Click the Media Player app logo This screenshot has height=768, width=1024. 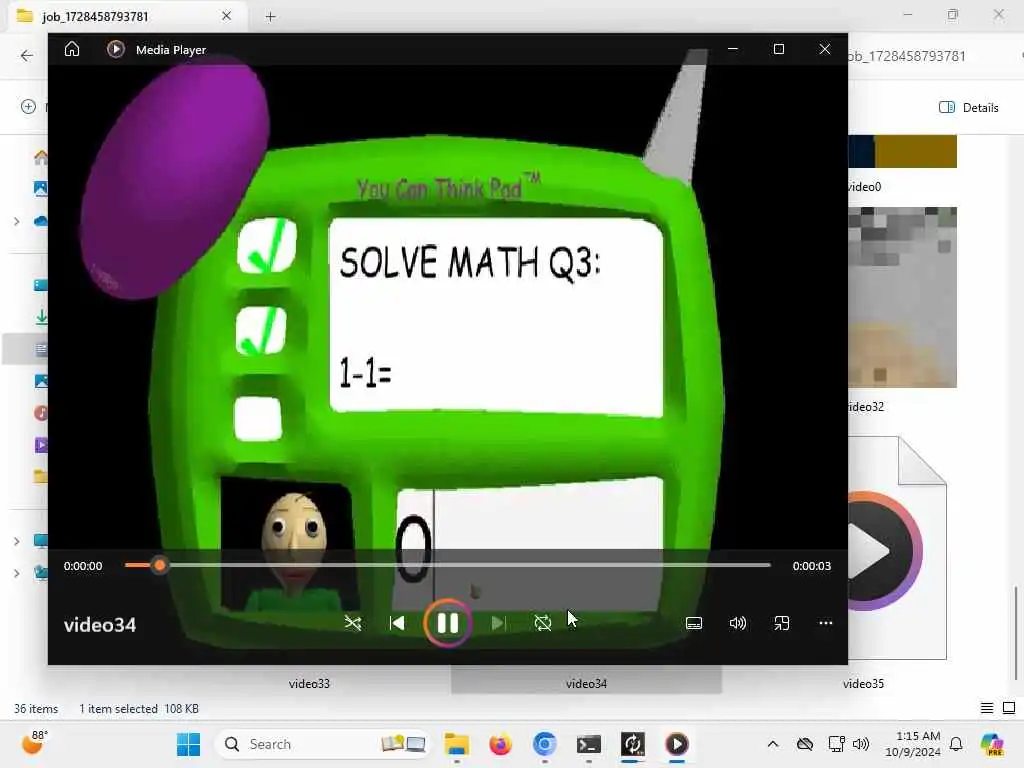coord(116,49)
